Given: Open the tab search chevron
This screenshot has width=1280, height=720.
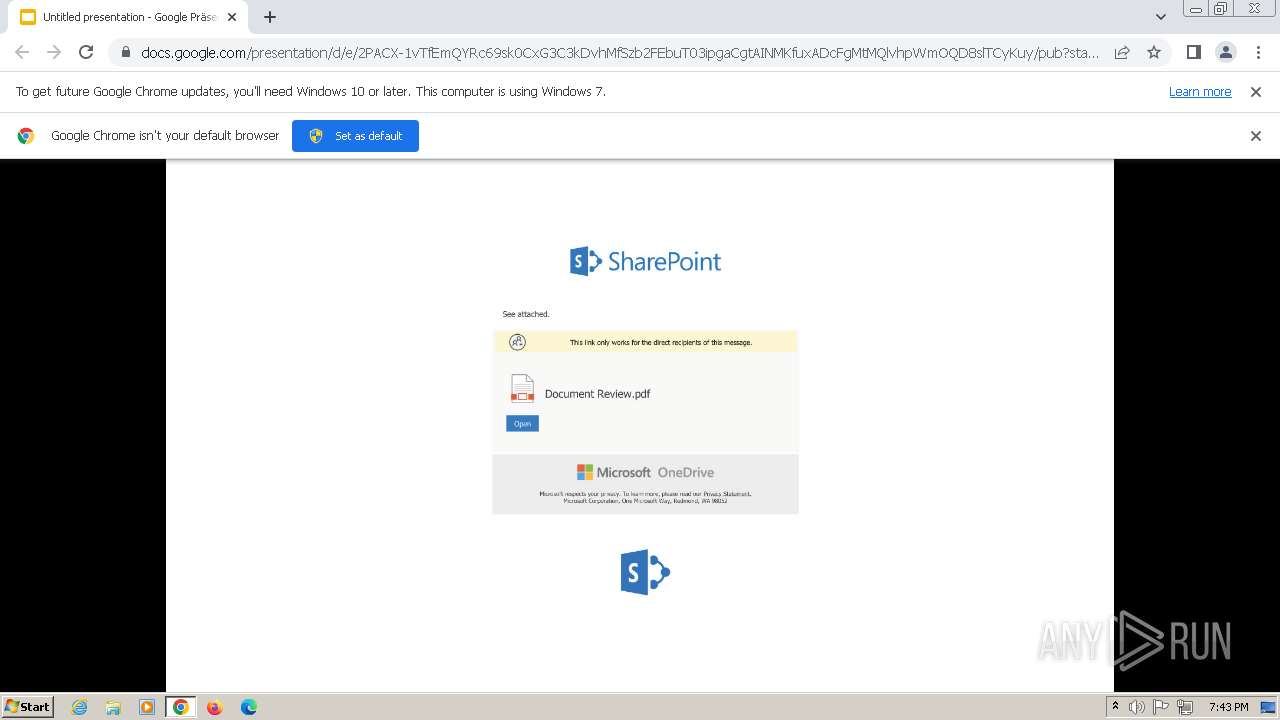Looking at the screenshot, I should click(x=1160, y=16).
